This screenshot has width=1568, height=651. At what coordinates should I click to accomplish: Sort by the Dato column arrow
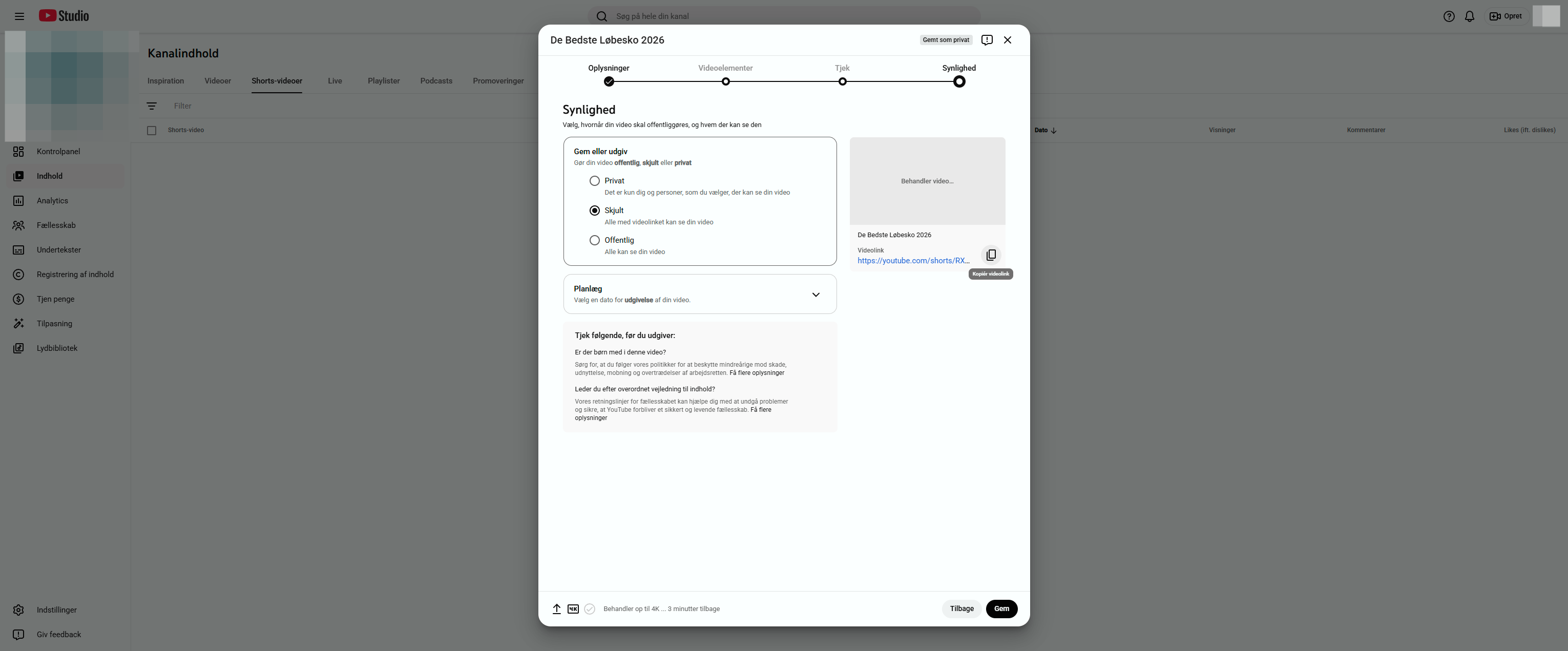1053,130
